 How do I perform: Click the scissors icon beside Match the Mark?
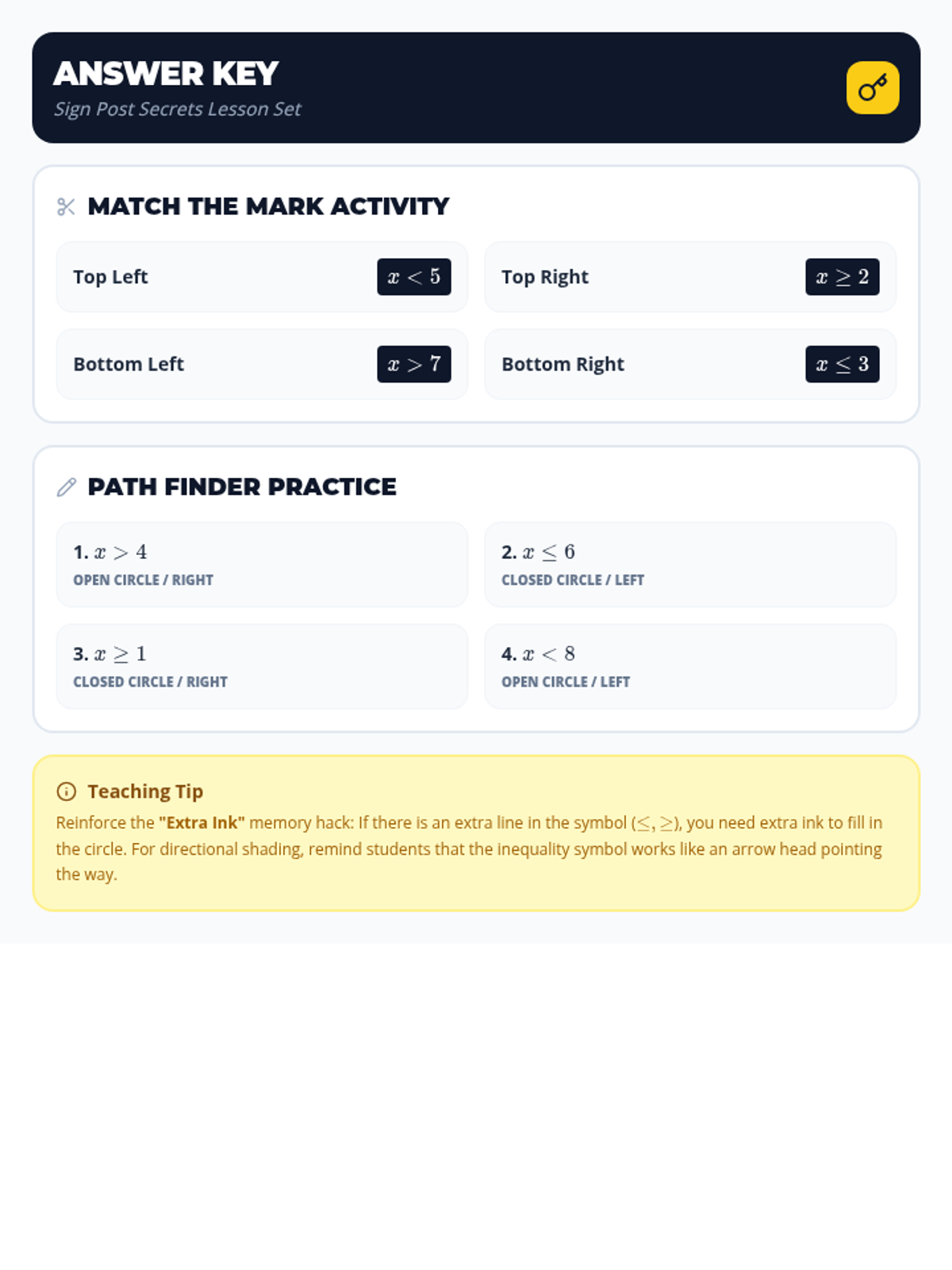coord(67,207)
